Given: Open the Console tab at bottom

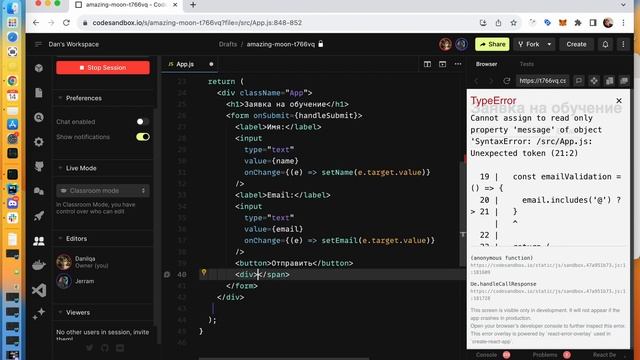Looking at the screenshot, I should [x=487, y=355].
